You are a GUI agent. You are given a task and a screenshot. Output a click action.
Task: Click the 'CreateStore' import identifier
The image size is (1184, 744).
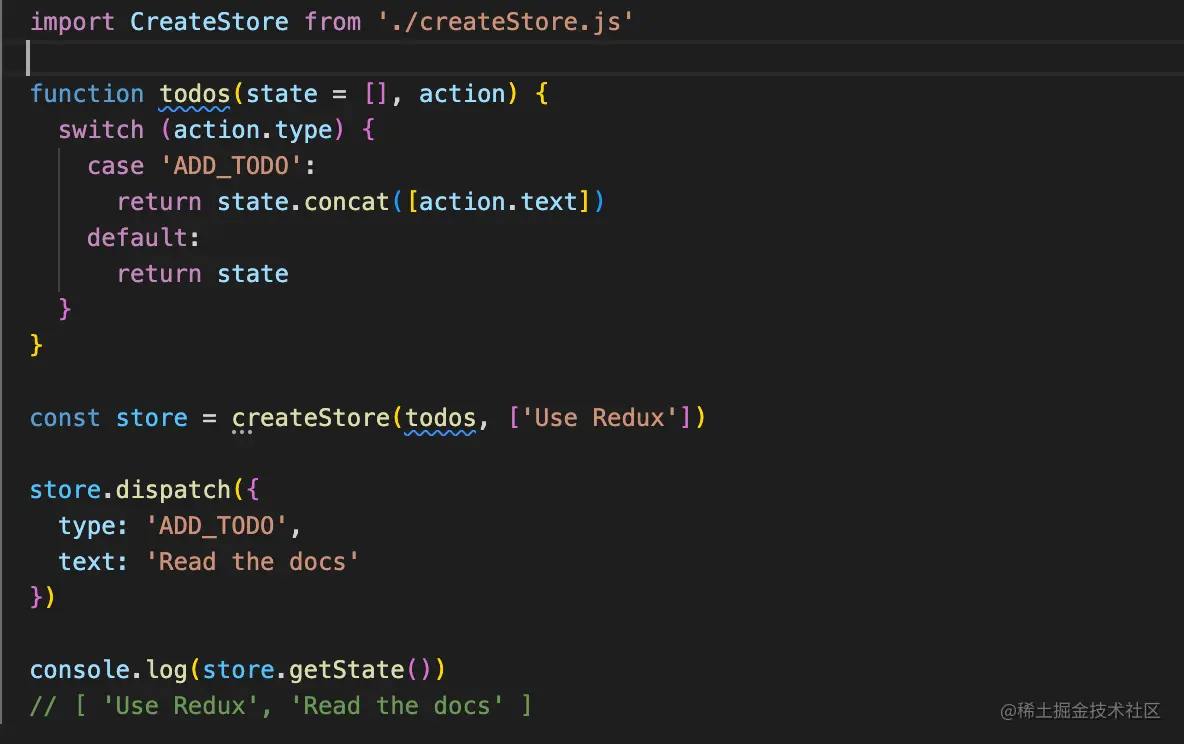[209, 22]
